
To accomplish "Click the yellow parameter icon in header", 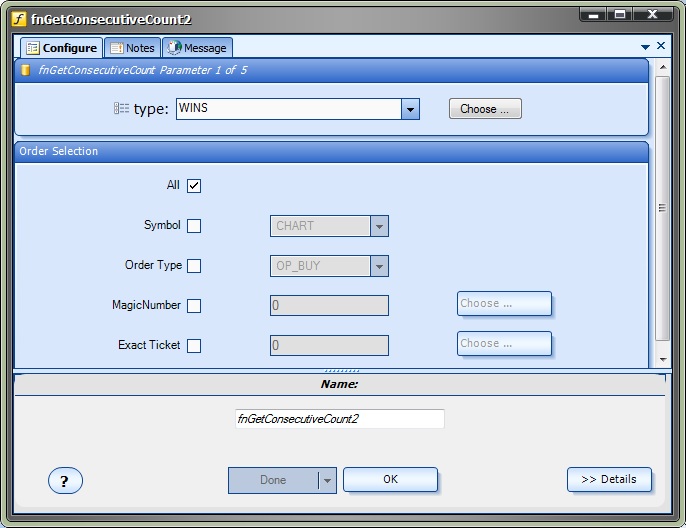I will point(25,70).
